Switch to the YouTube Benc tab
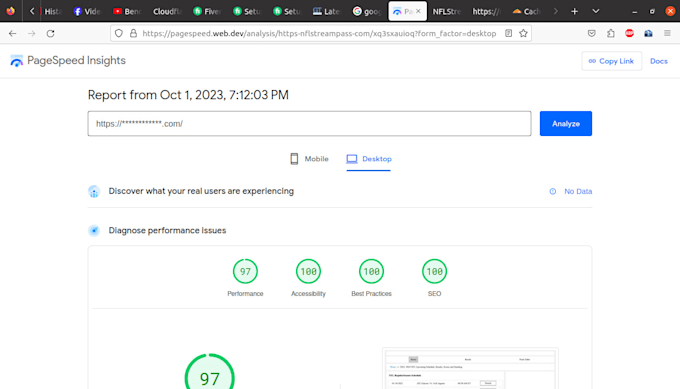 (127, 11)
